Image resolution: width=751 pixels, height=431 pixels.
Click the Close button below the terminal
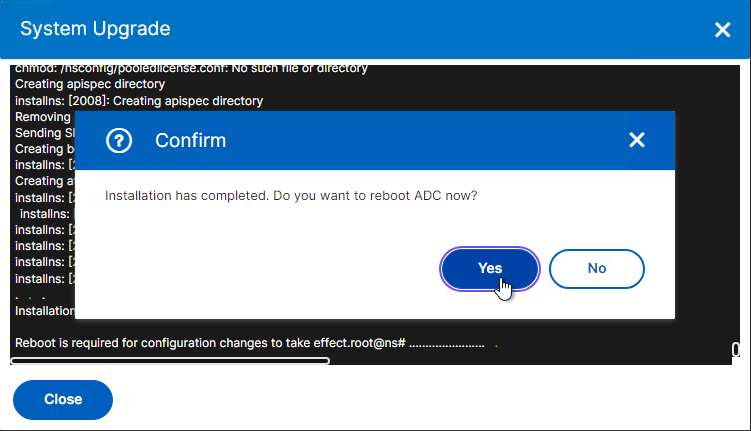(x=63, y=399)
